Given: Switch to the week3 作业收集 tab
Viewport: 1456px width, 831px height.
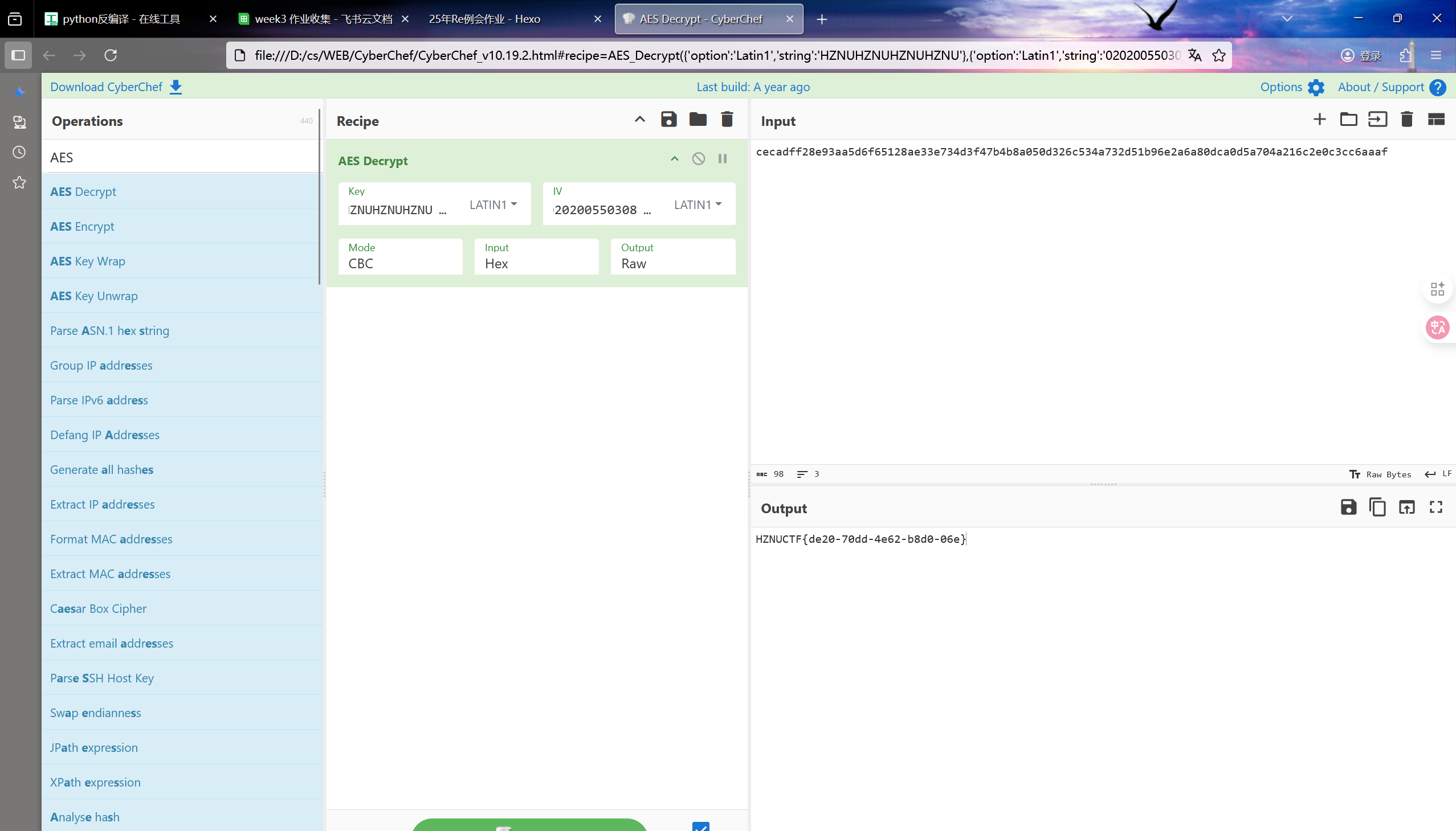Looking at the screenshot, I should coord(323,19).
